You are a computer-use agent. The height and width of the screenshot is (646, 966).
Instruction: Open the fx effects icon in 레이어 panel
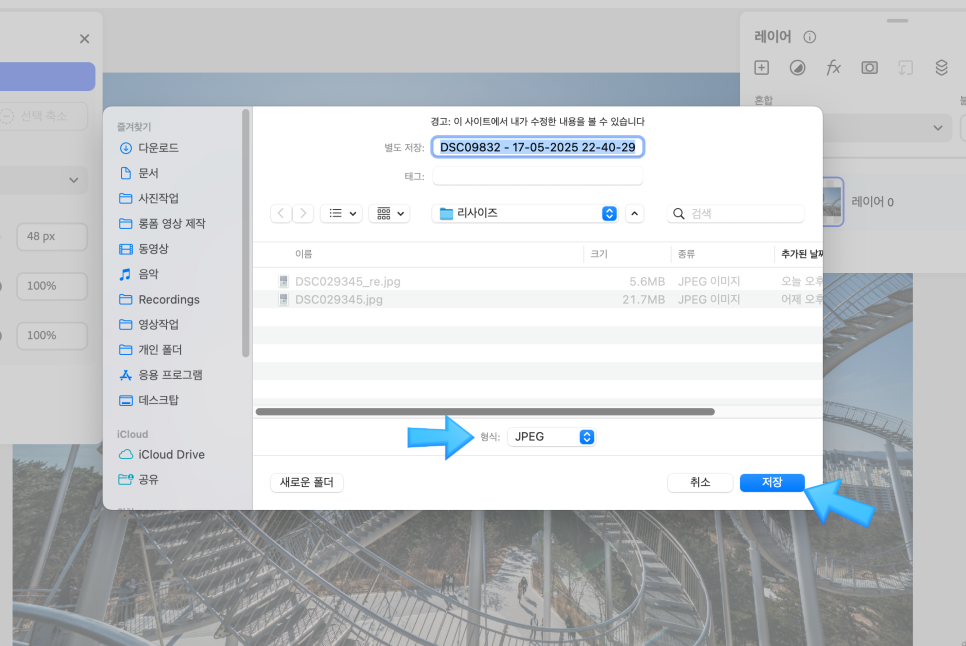(833, 68)
